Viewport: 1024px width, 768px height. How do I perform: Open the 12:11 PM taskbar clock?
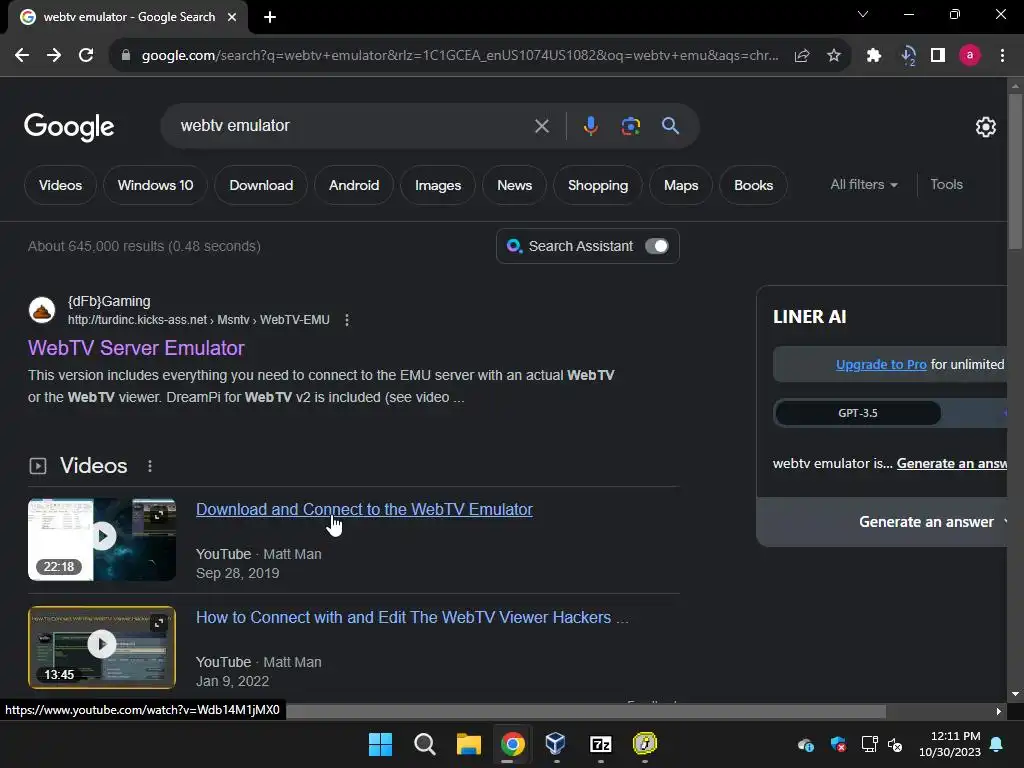tap(950, 744)
